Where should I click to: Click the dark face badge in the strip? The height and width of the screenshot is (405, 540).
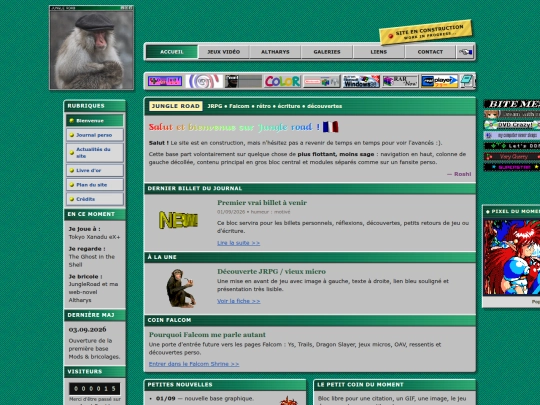243,81
